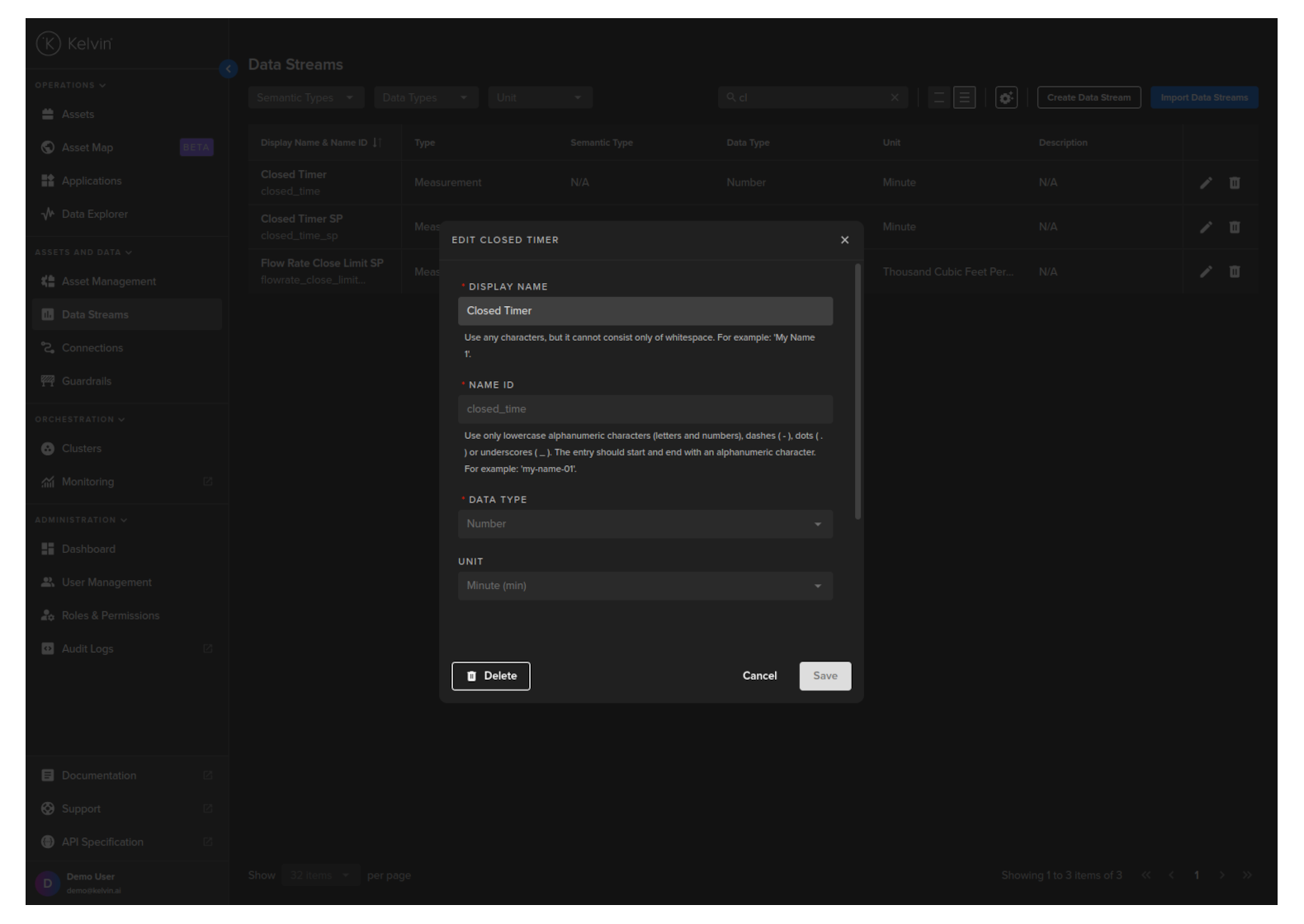Click the dialog's vertical scrollbar
1304x924 pixels.
pyautogui.click(x=858, y=392)
